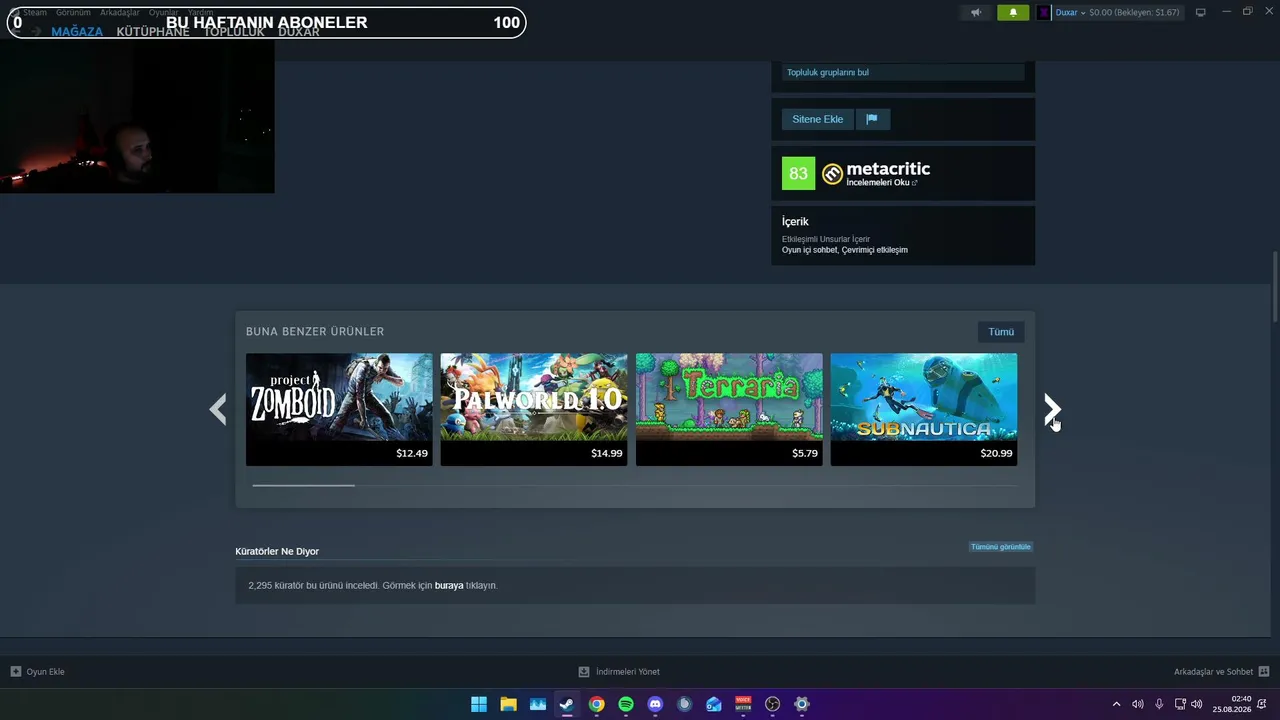Switch to the KÜTÜPHANE tab

pos(153,31)
